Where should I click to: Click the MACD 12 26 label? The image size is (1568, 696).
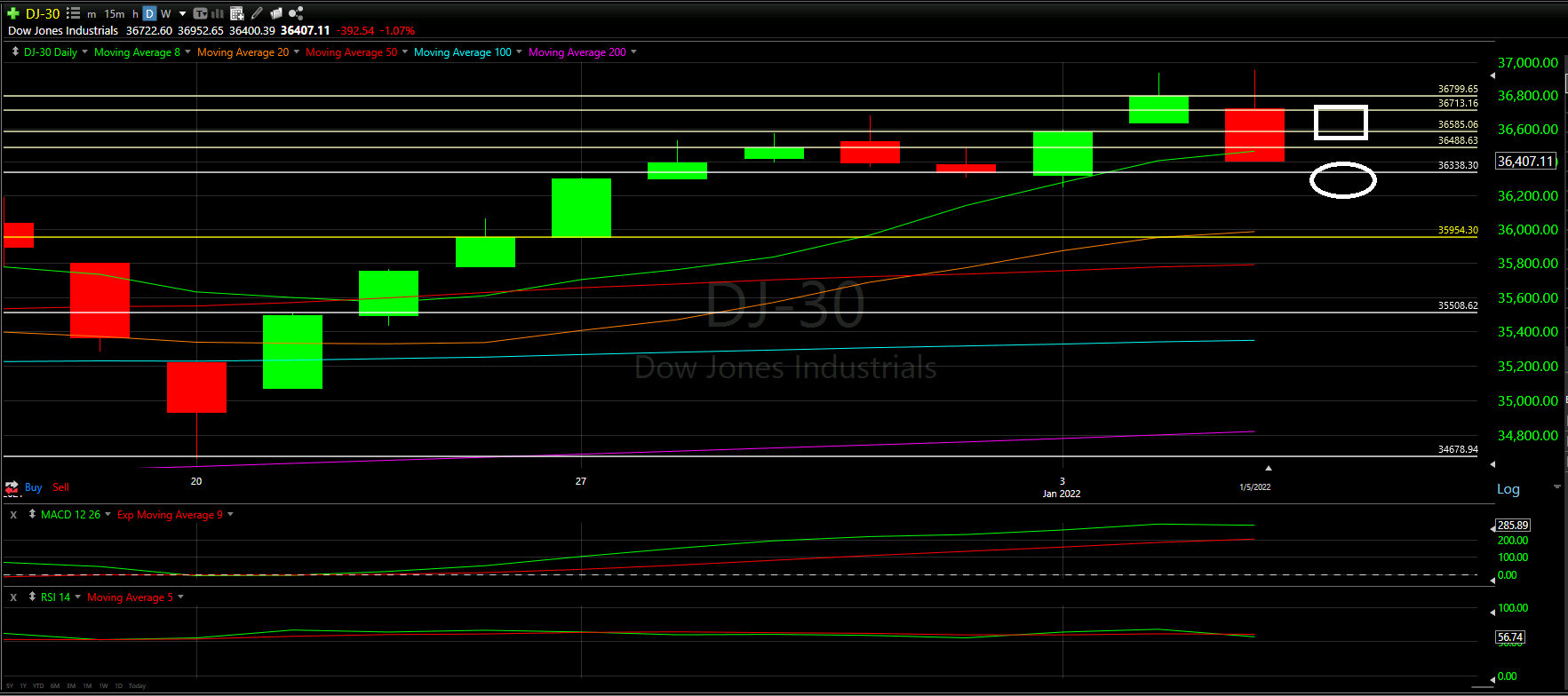coord(70,515)
